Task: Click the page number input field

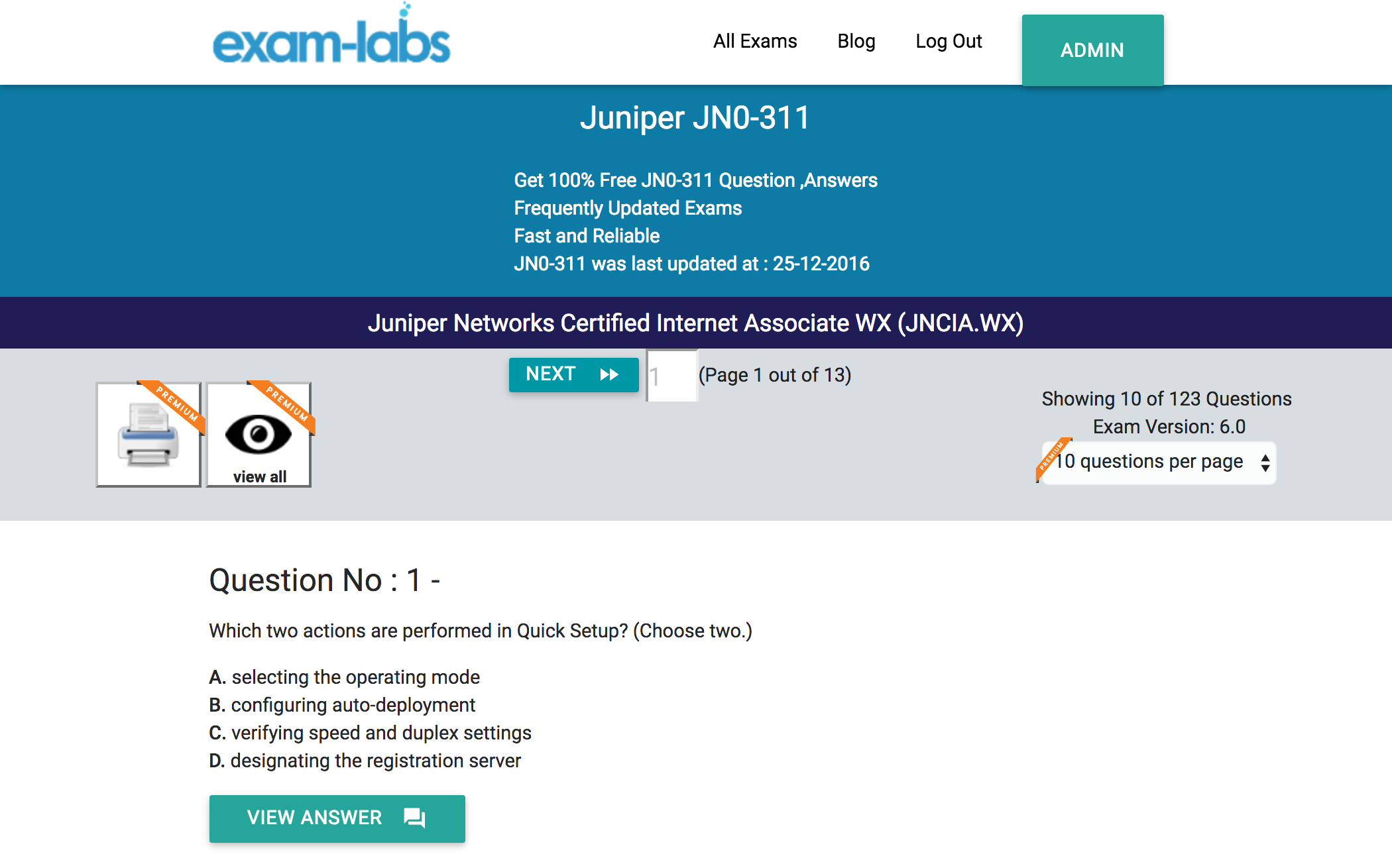Action: (x=671, y=376)
